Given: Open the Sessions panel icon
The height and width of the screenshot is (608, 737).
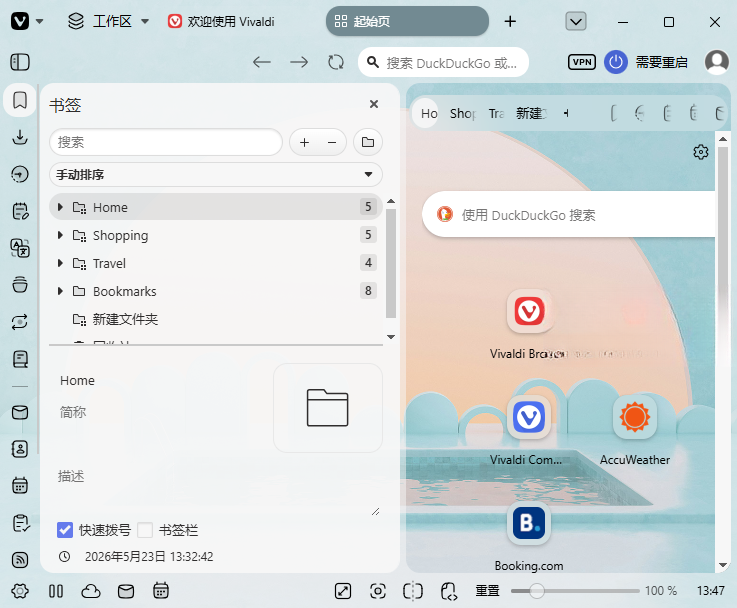Looking at the screenshot, I should point(20,322).
